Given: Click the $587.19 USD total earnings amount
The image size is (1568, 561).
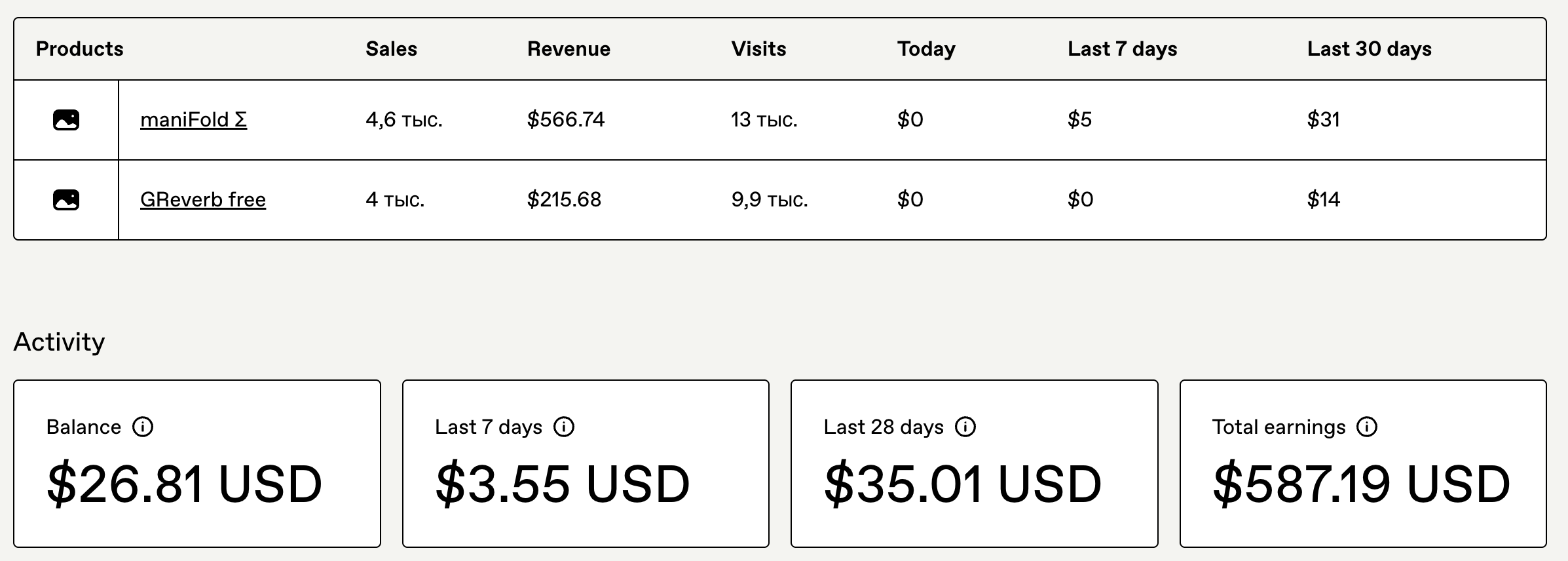Looking at the screenshot, I should click(1361, 484).
